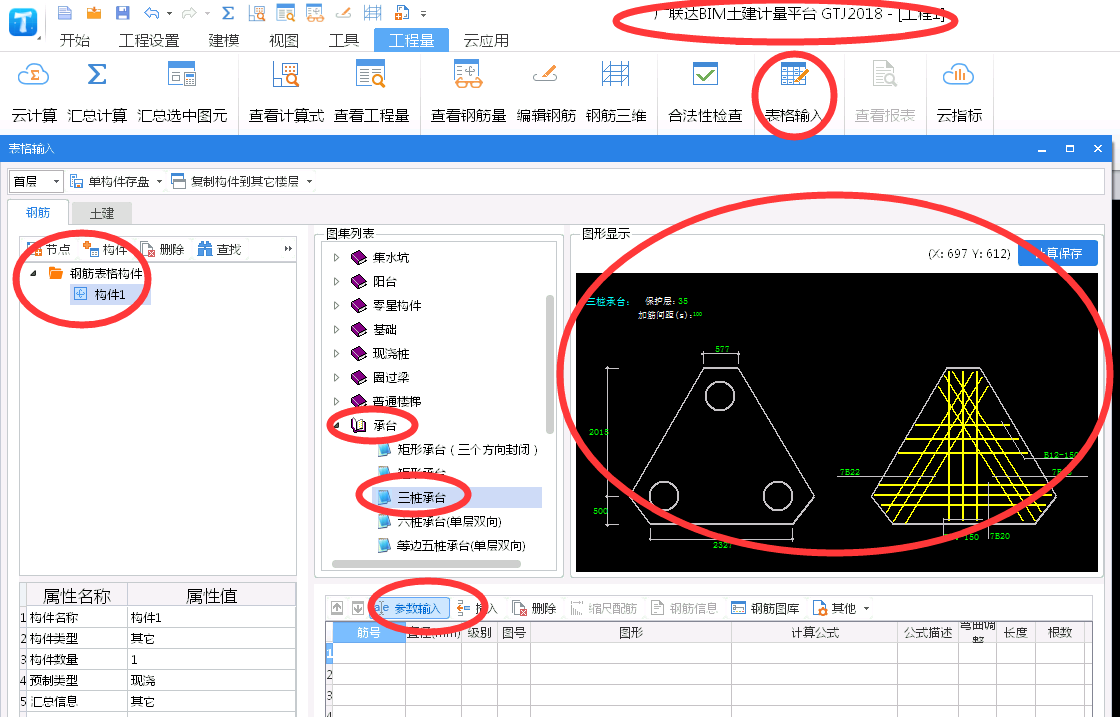Open 钢筋三维 view

[616, 94]
